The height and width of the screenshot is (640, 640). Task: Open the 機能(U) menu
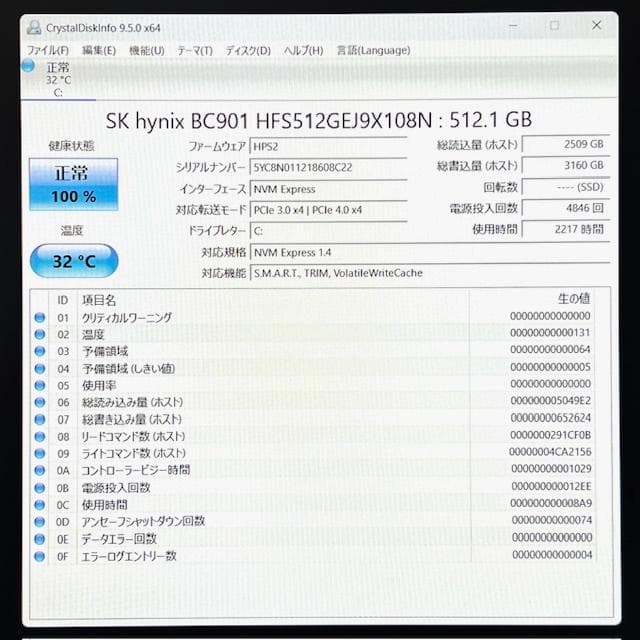[x=147, y=51]
